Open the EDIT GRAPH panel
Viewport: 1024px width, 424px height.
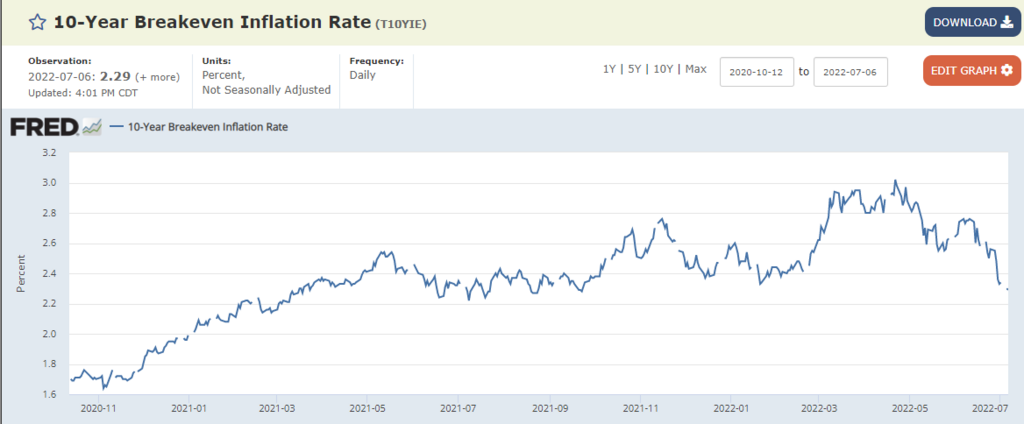(972, 71)
